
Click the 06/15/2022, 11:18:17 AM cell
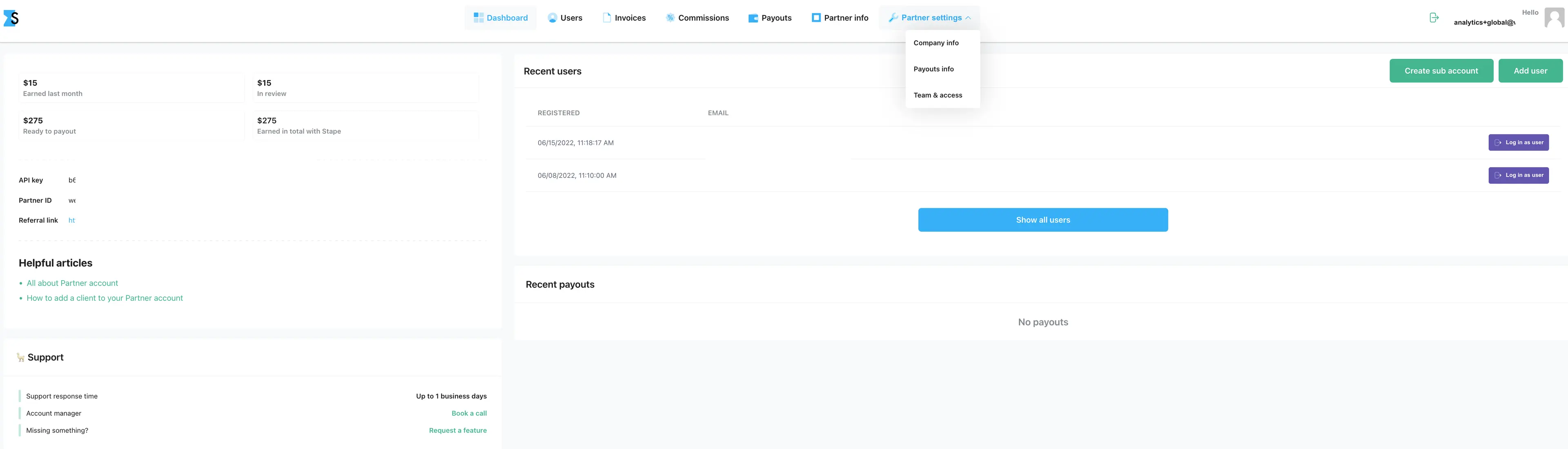[575, 143]
